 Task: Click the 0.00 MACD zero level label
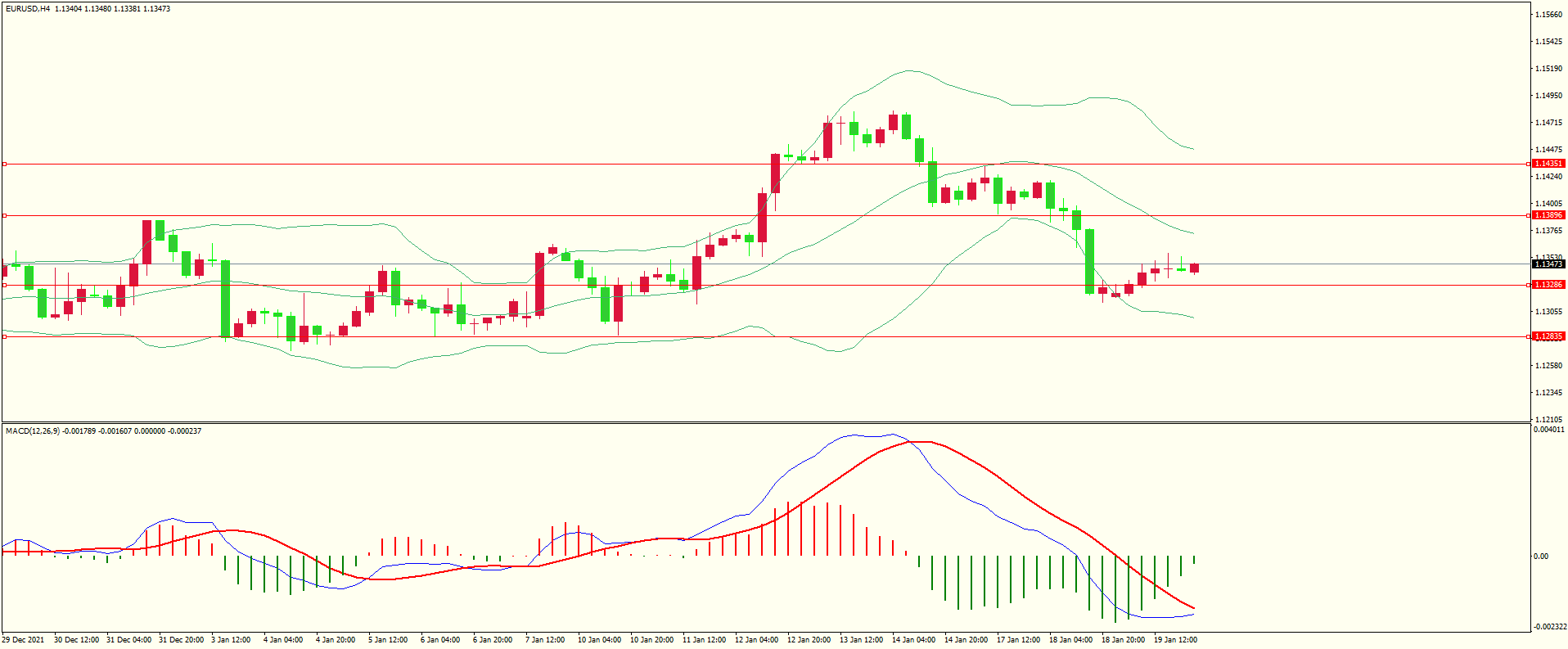tap(1541, 557)
